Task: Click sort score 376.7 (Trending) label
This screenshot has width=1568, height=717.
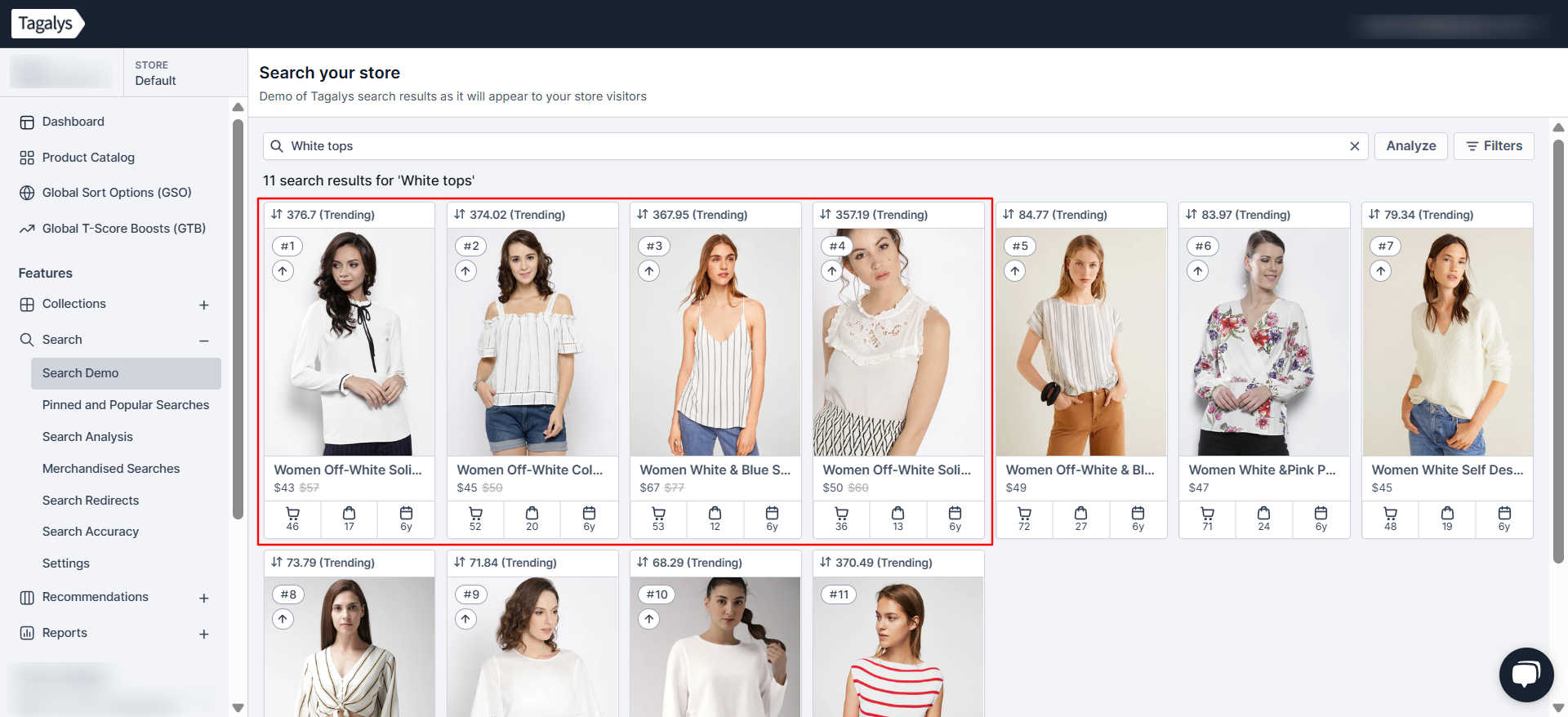Action: (x=323, y=215)
